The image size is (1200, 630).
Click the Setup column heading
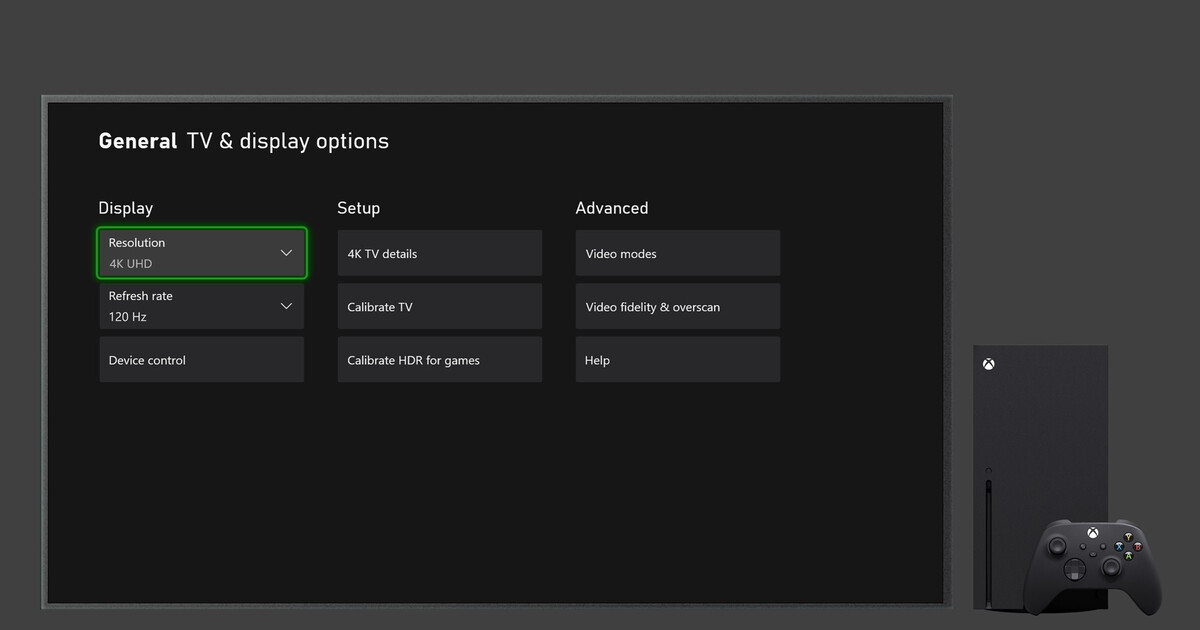(x=359, y=208)
